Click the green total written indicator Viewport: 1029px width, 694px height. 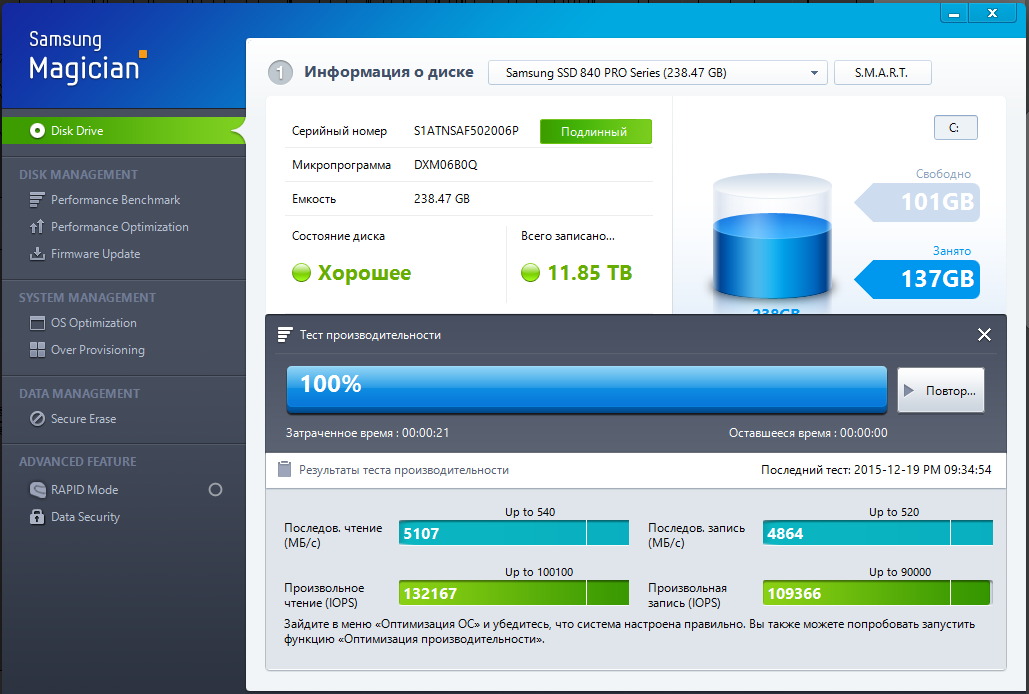click(530, 273)
